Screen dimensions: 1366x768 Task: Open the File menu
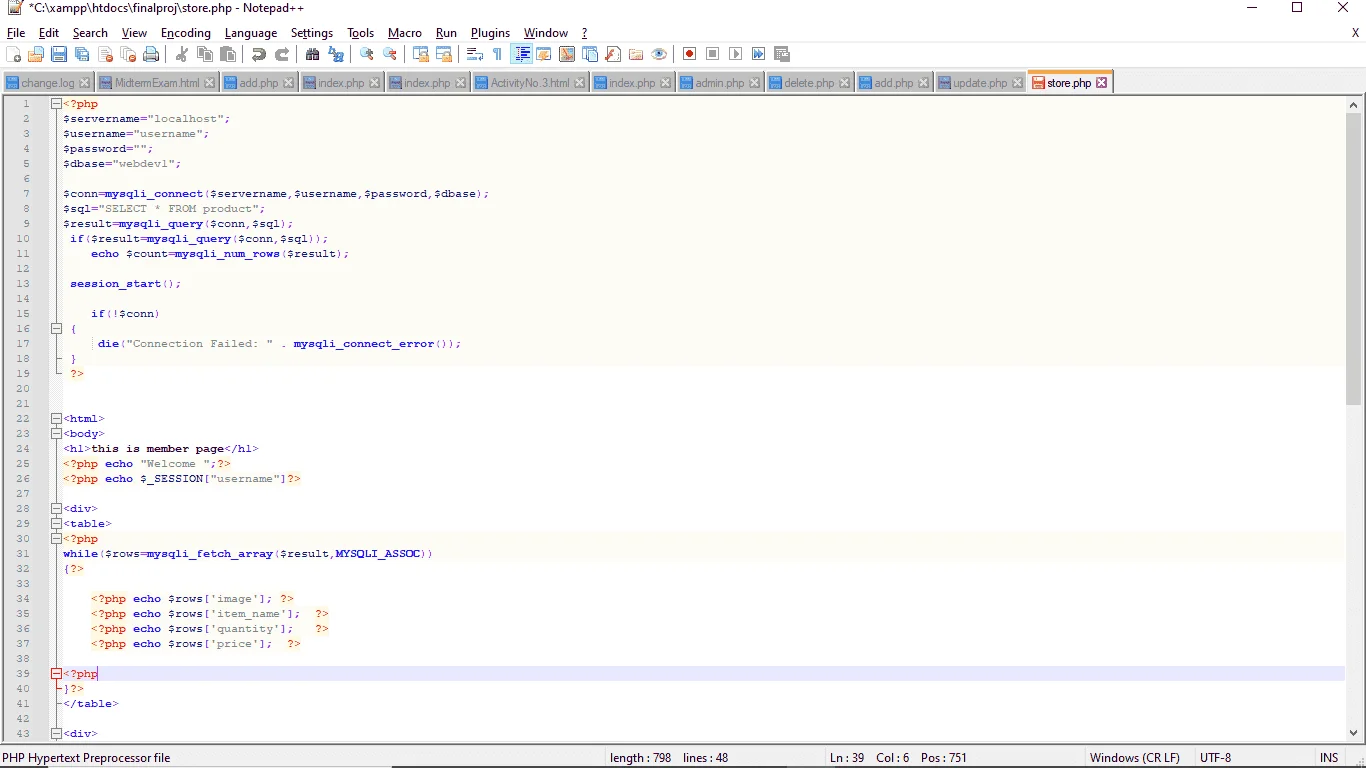[x=16, y=33]
